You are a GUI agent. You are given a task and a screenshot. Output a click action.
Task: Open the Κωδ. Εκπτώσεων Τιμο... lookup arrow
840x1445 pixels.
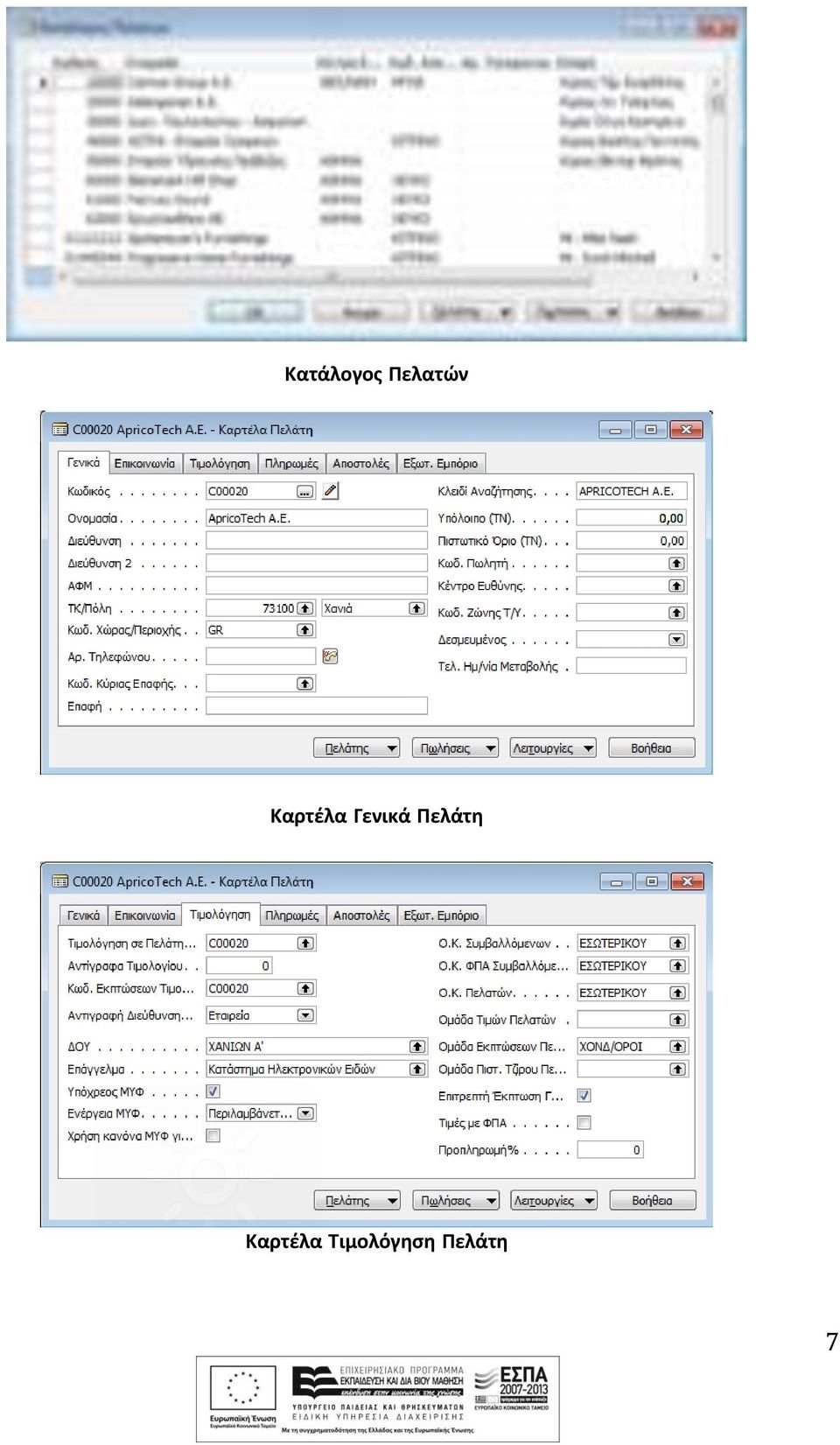304,988
